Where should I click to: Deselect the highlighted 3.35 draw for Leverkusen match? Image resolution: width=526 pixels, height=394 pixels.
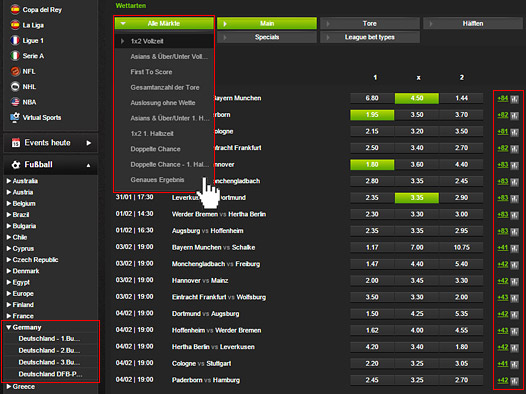(417, 198)
